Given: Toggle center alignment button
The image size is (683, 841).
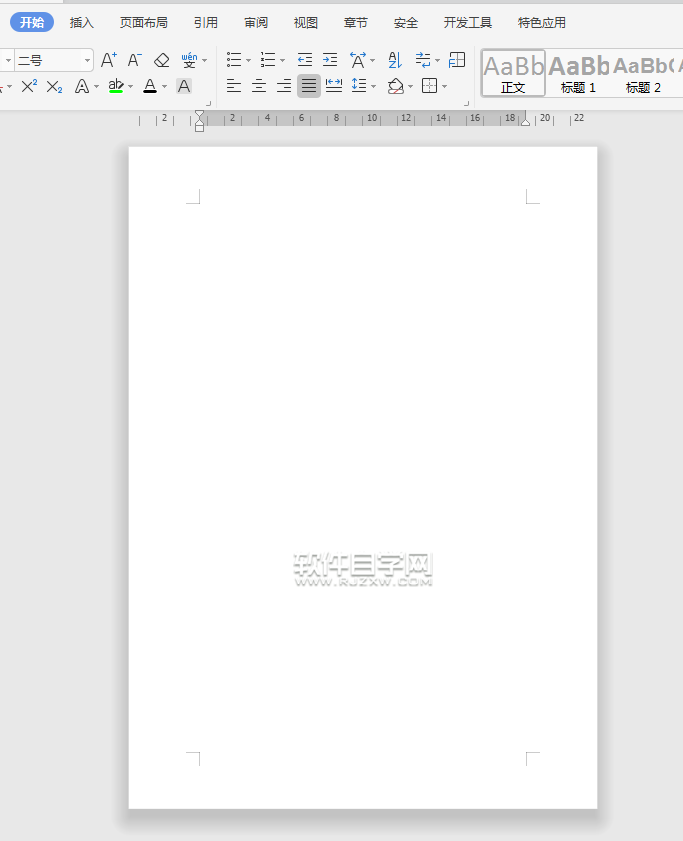Looking at the screenshot, I should [259, 86].
